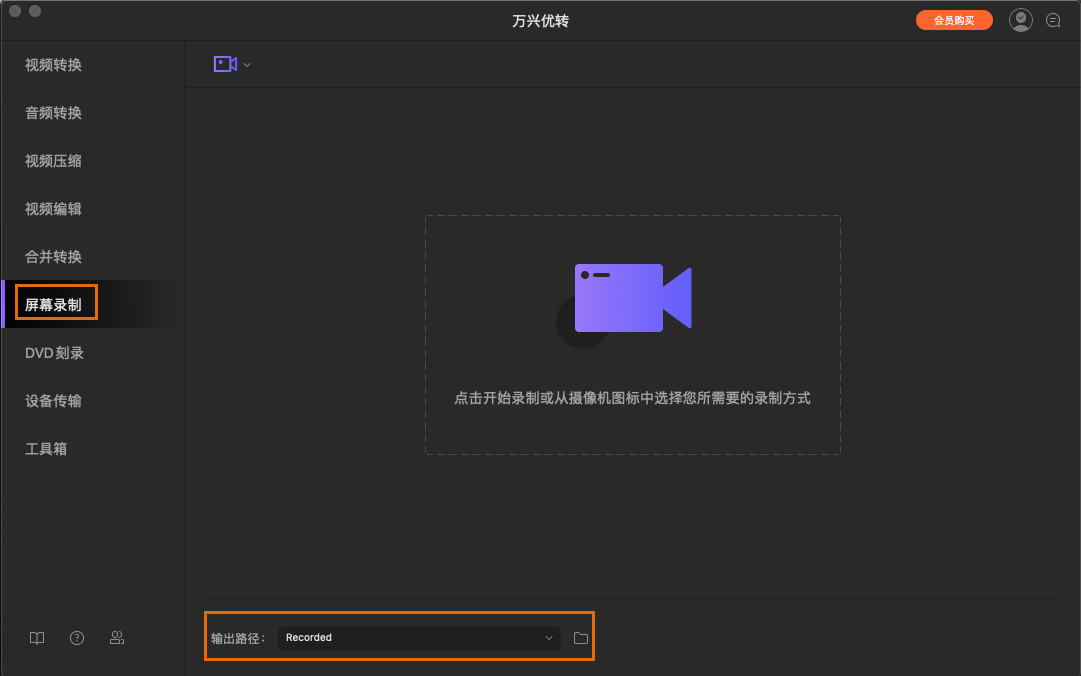1081x676 pixels.
Task: Select 视频压缩 in the sidebar
Action: point(55,160)
